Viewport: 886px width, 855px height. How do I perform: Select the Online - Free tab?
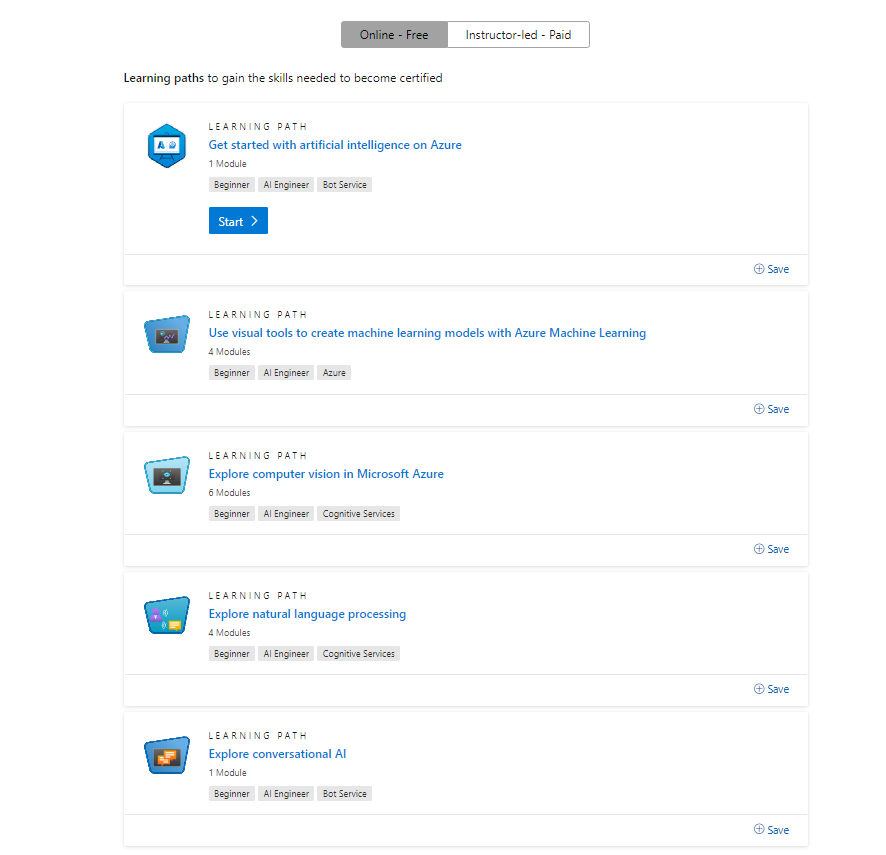pyautogui.click(x=394, y=34)
